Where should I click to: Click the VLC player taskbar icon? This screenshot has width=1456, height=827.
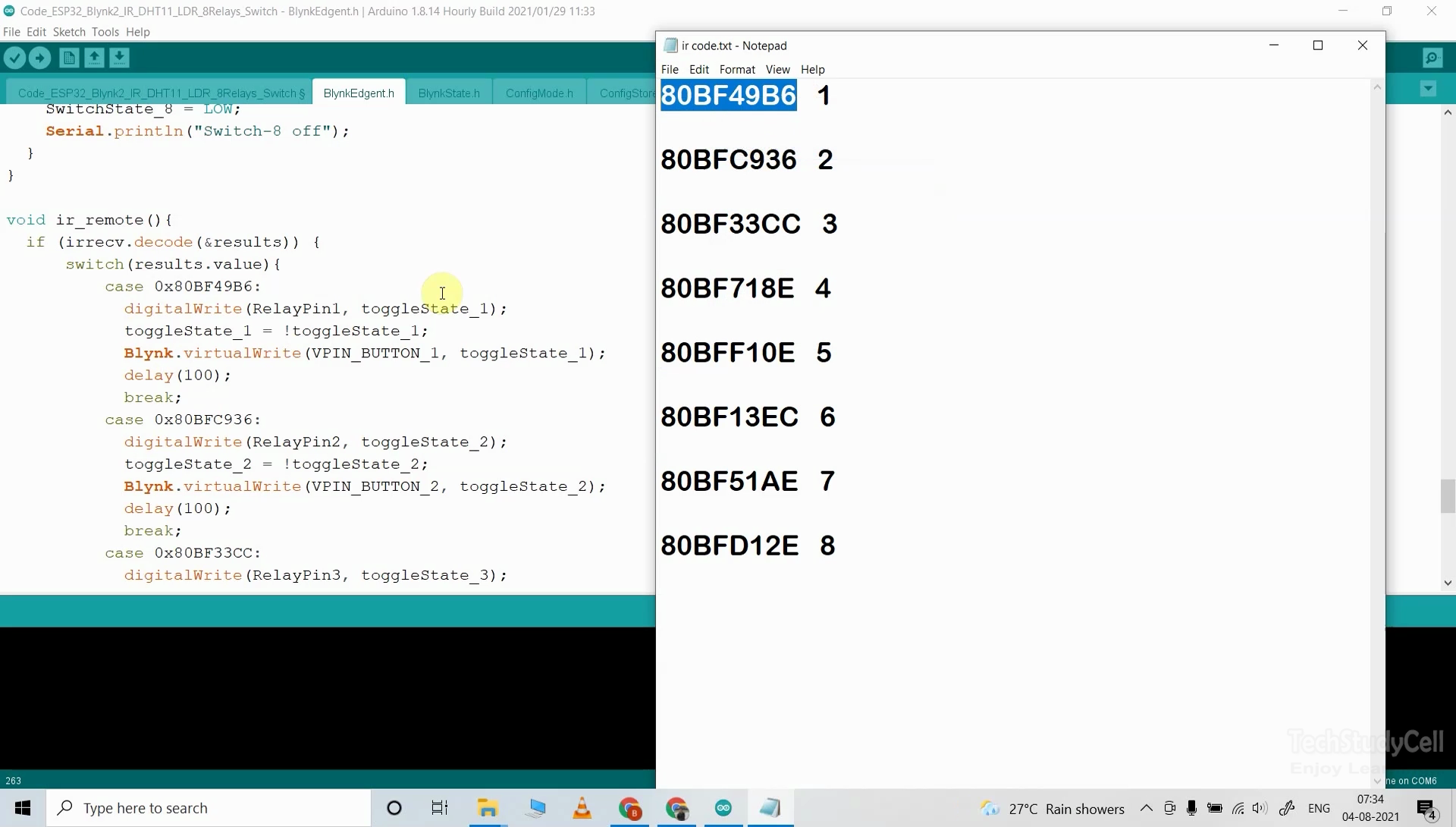pyautogui.click(x=584, y=807)
